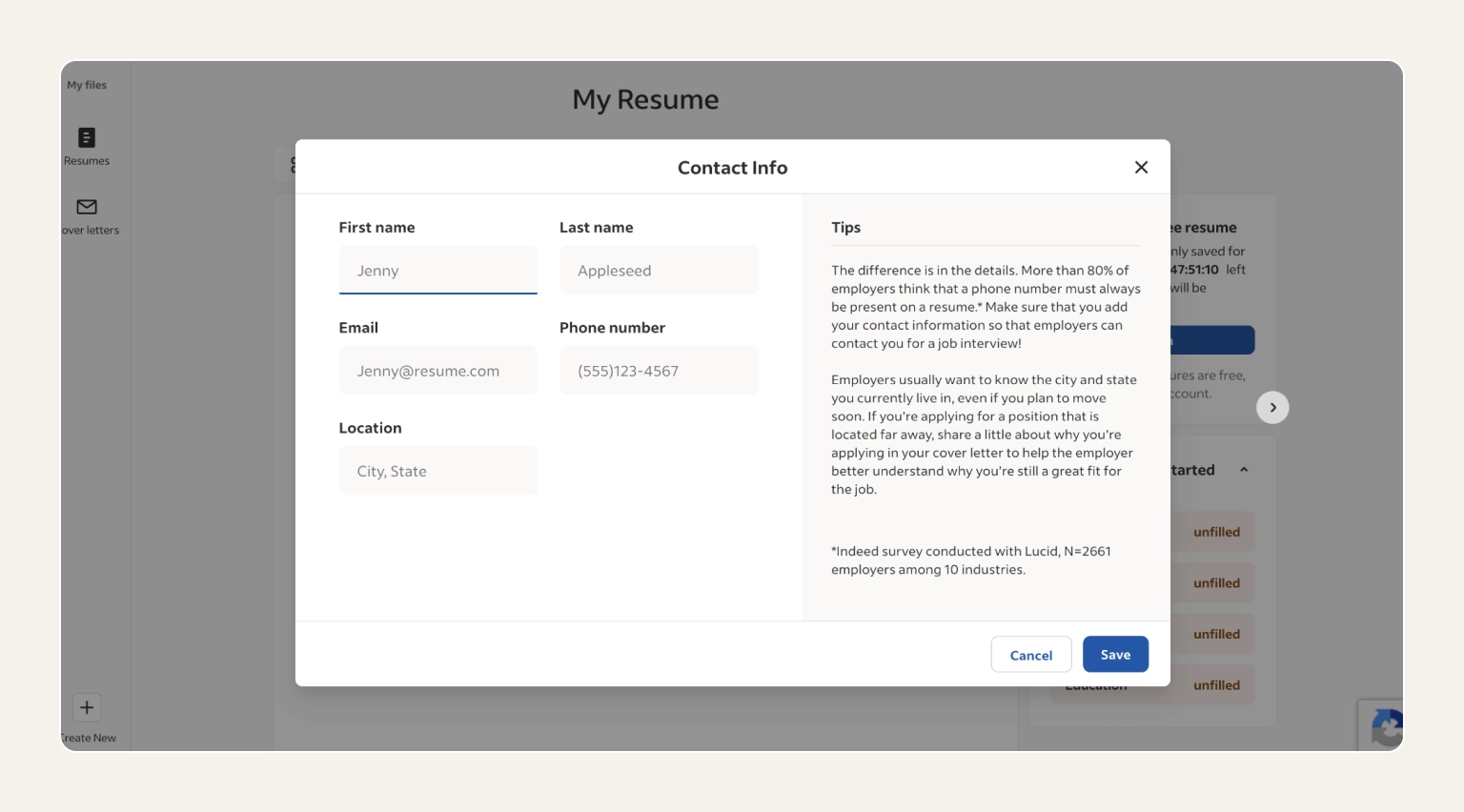Screen dimensions: 1464x812
Task: Focus the Location City, State field
Action: [438, 471]
